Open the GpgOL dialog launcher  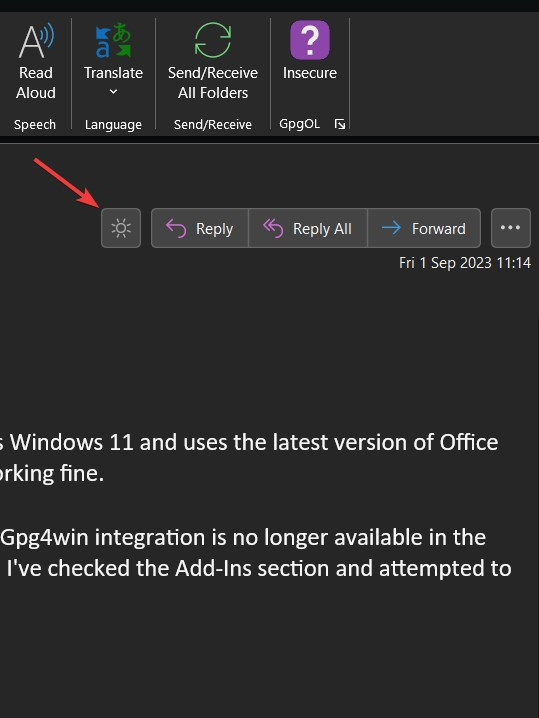pos(340,124)
